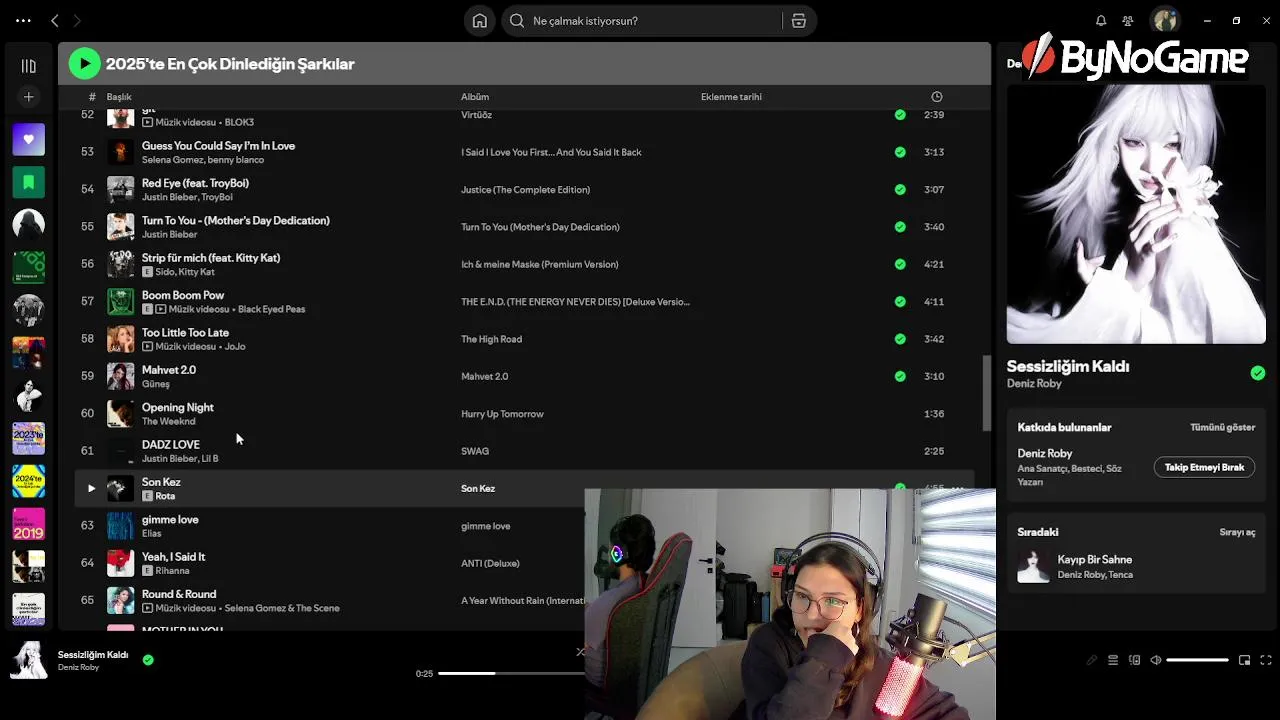Select track Opening Night
Viewport: 1280px width, 720px height.
(x=177, y=408)
